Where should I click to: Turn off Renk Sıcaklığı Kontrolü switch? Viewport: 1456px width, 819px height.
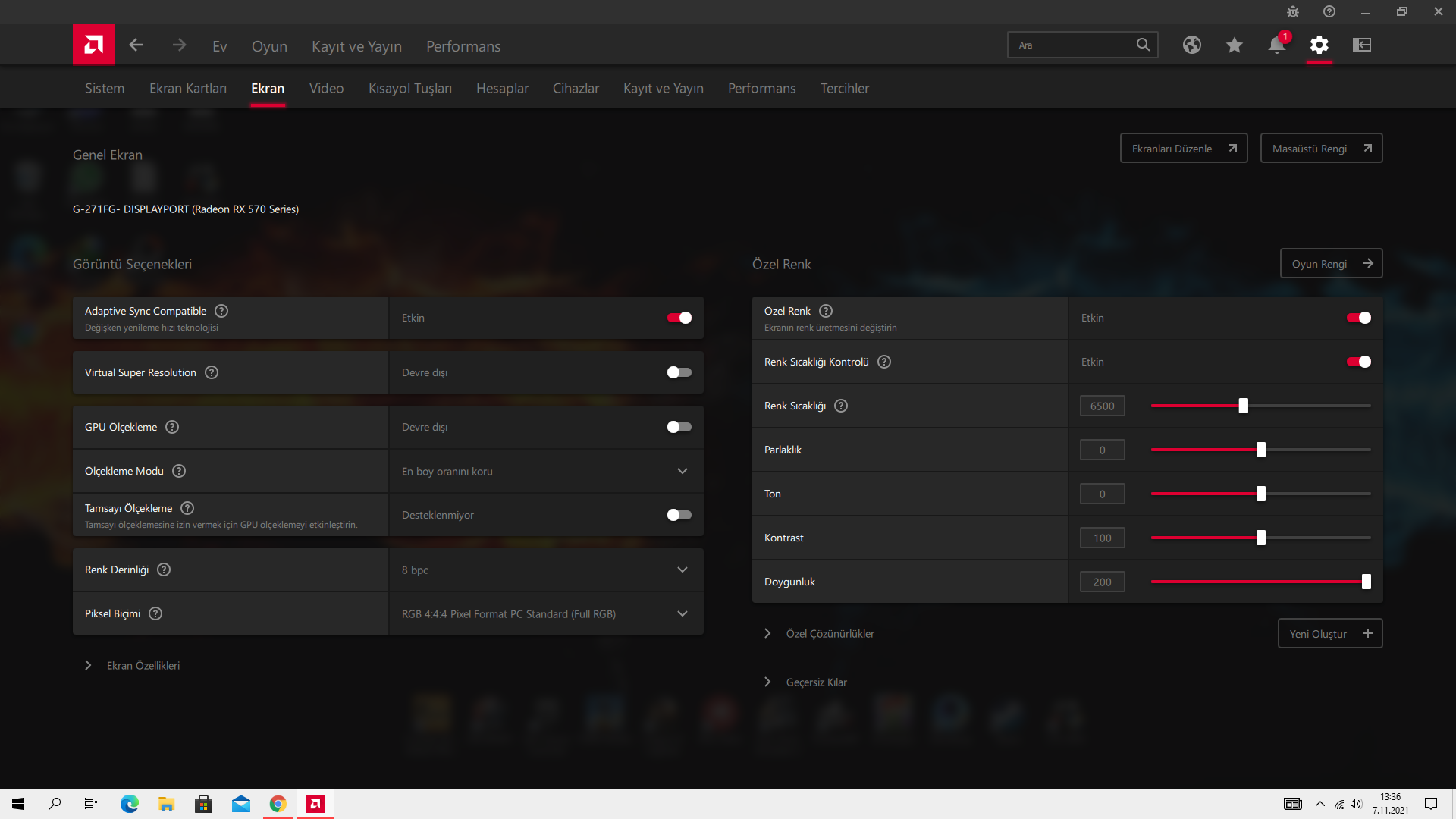pyautogui.click(x=1358, y=362)
